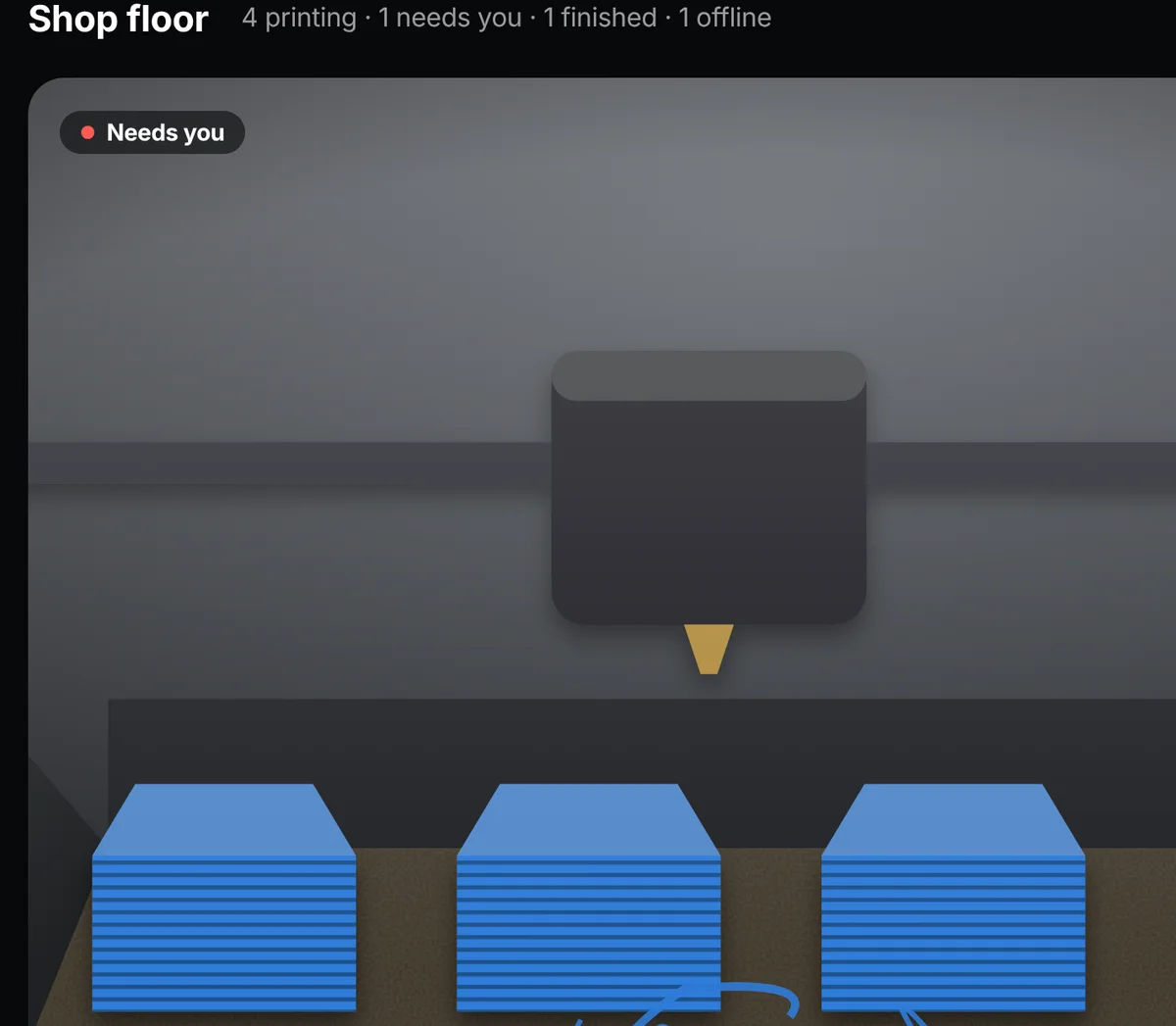Click the "1 finished" summary count
1176x1026 pixels.
tap(600, 18)
